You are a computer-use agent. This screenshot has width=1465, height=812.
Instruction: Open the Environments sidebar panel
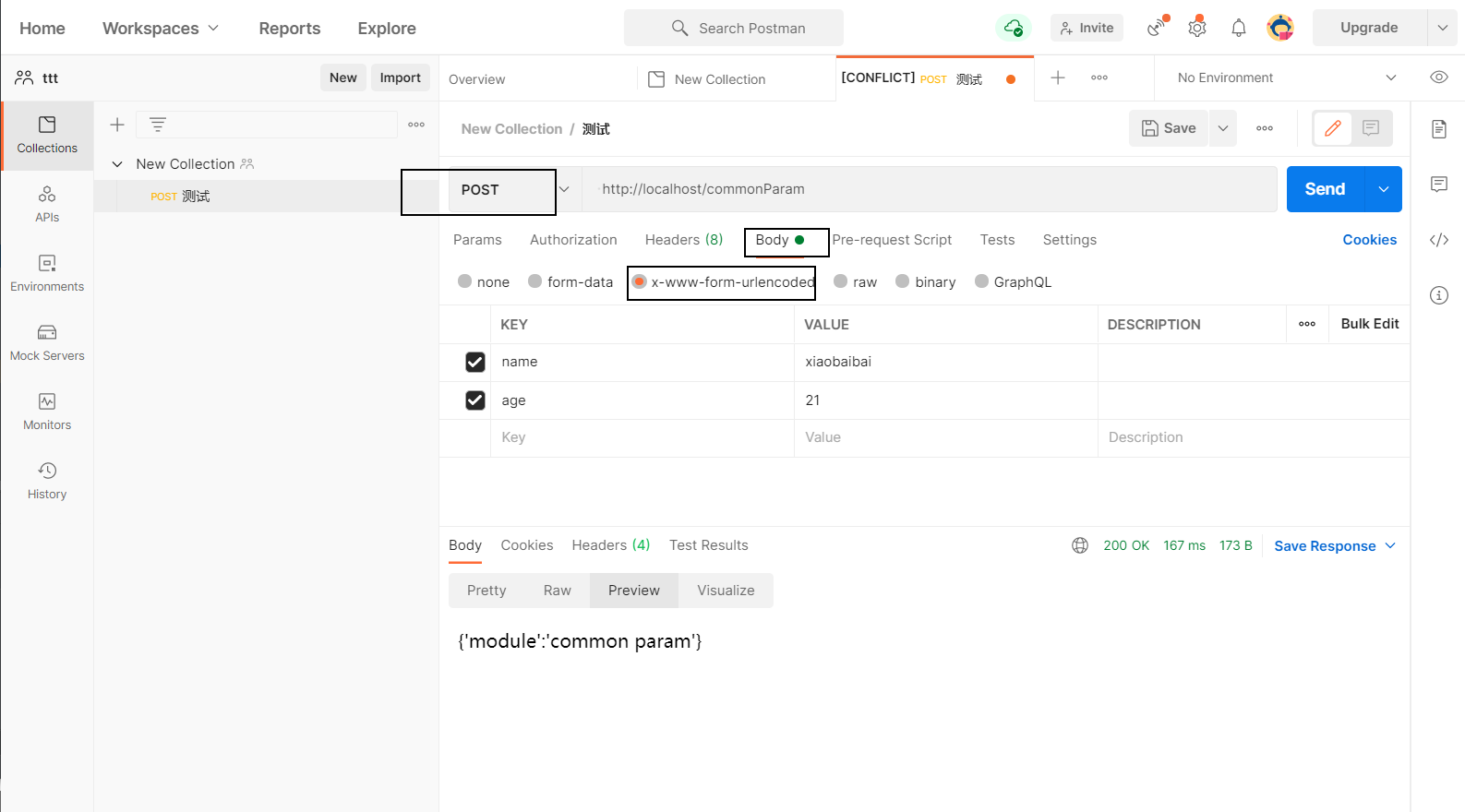[47, 274]
